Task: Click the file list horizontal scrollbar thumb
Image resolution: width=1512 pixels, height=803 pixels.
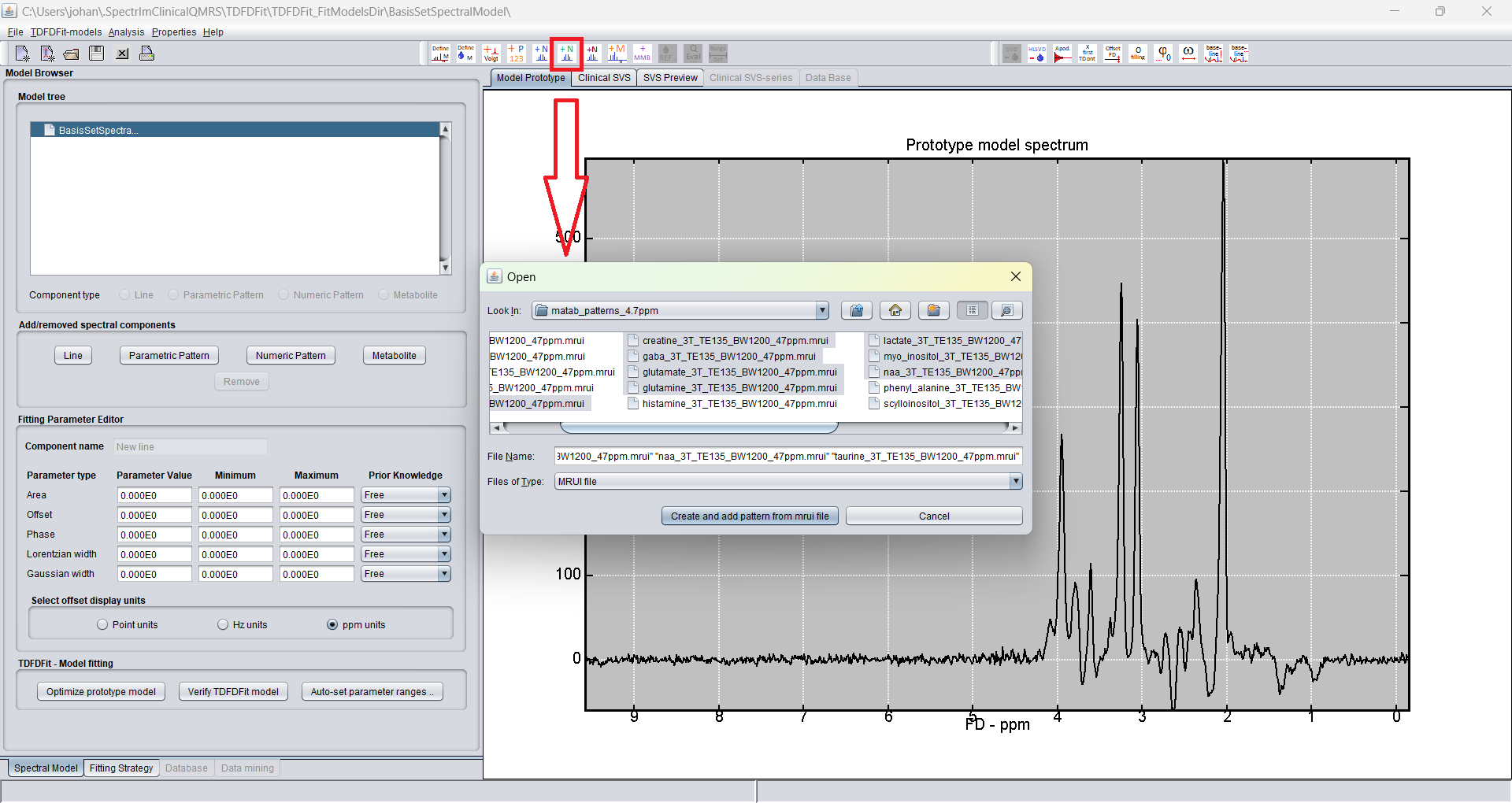Action: click(699, 427)
